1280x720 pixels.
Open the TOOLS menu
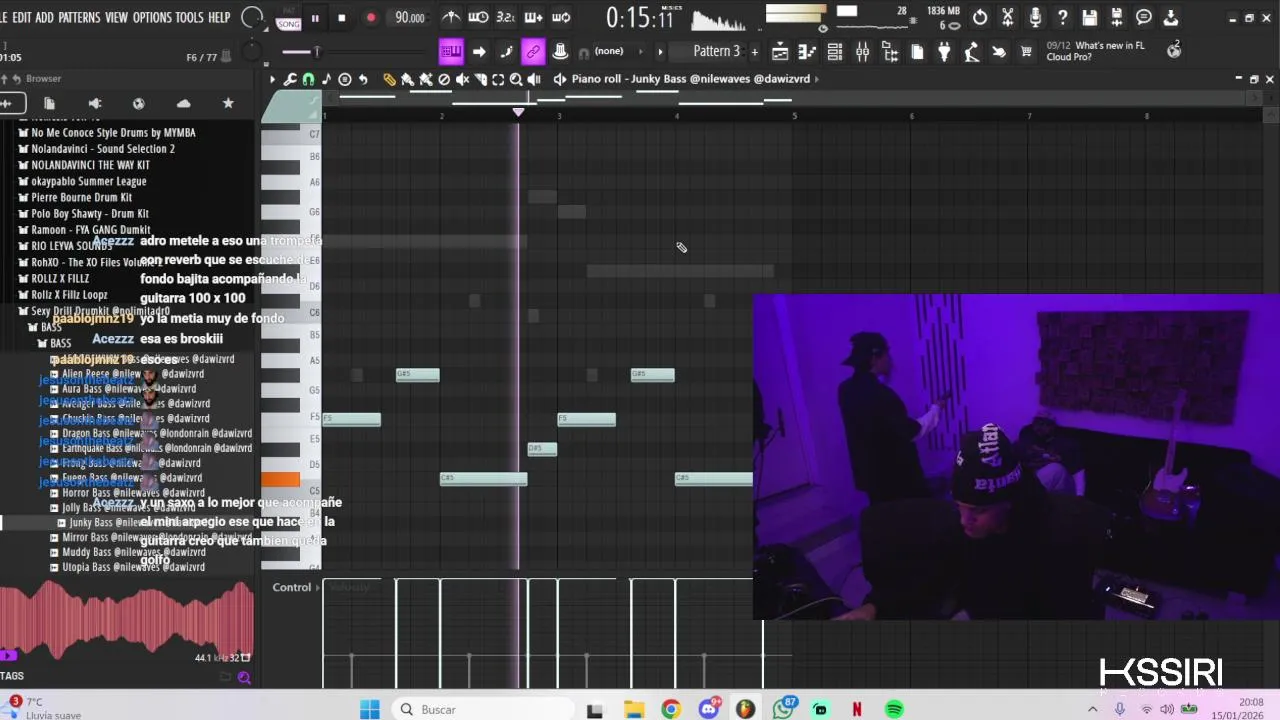189,18
